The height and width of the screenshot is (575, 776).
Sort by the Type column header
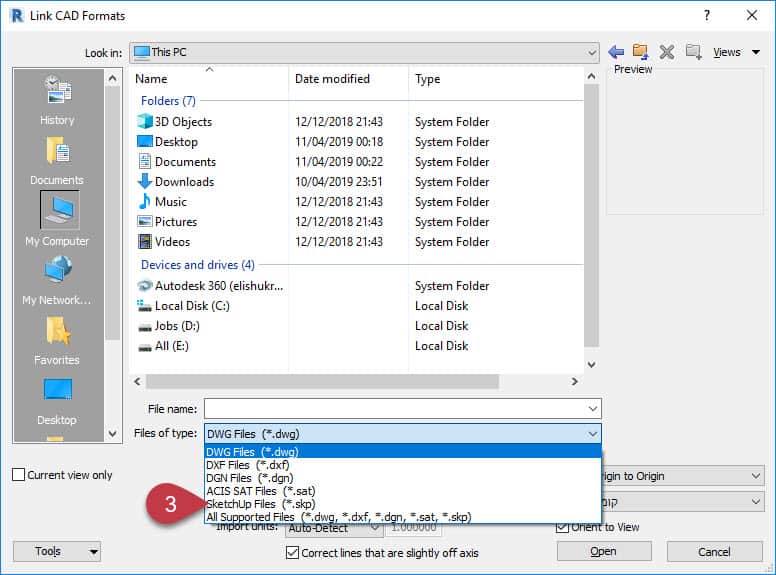(496, 79)
